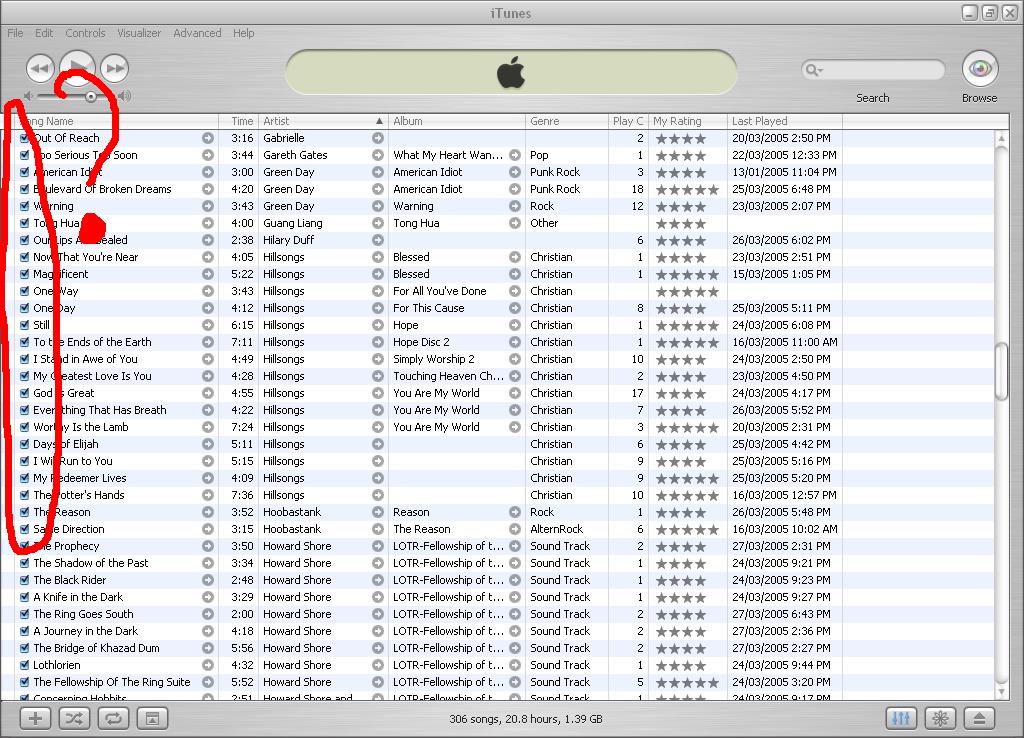
Task: Click the arrow beside artist Gabrielle
Action: coord(377,138)
